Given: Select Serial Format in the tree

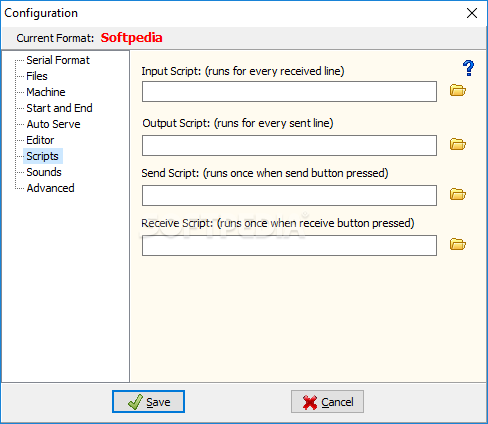Looking at the screenshot, I should [x=58, y=60].
